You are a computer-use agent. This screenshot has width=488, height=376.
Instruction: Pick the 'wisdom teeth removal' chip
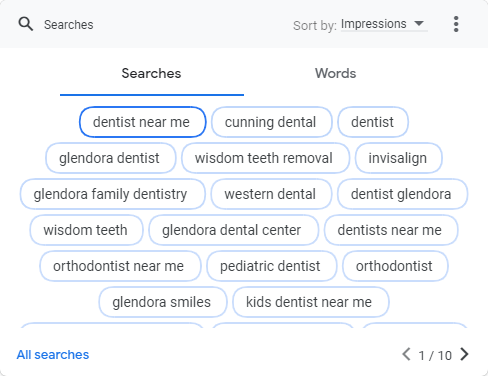(x=265, y=158)
